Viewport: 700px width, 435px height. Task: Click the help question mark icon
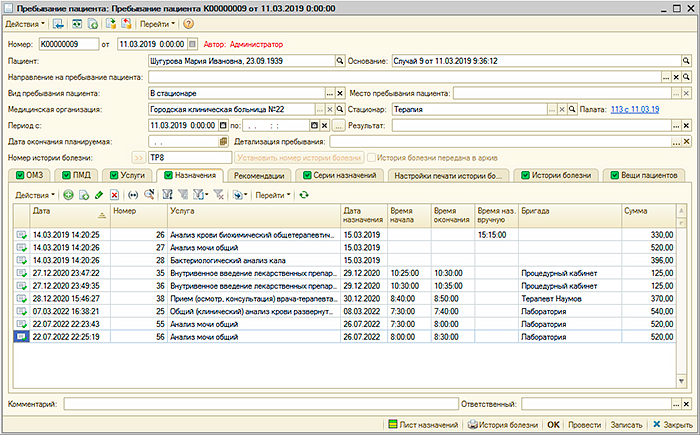pos(189,23)
